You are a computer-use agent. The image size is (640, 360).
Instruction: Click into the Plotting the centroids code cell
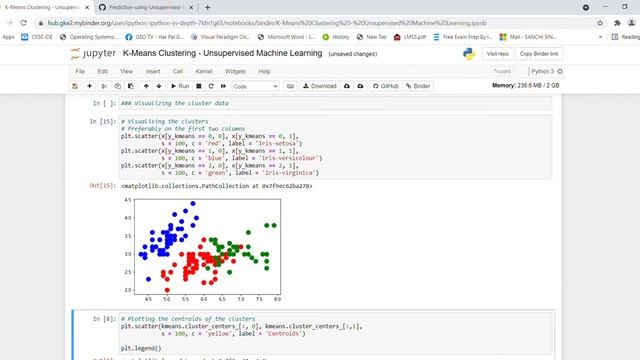tap(335, 333)
